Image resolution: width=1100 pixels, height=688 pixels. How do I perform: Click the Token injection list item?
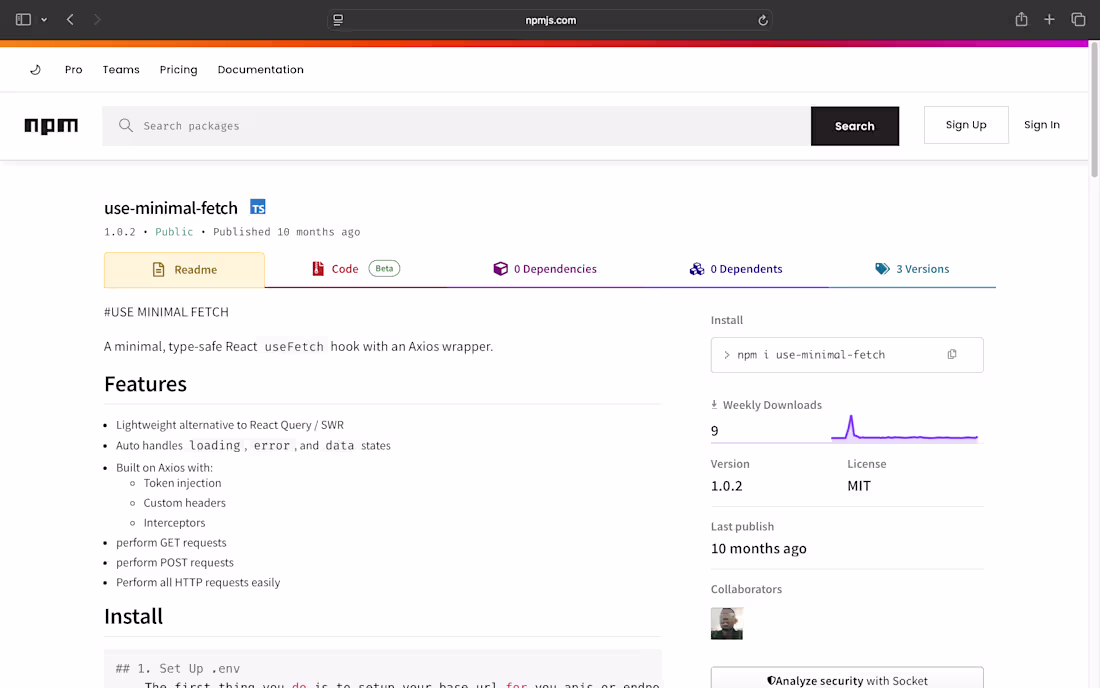[182, 483]
